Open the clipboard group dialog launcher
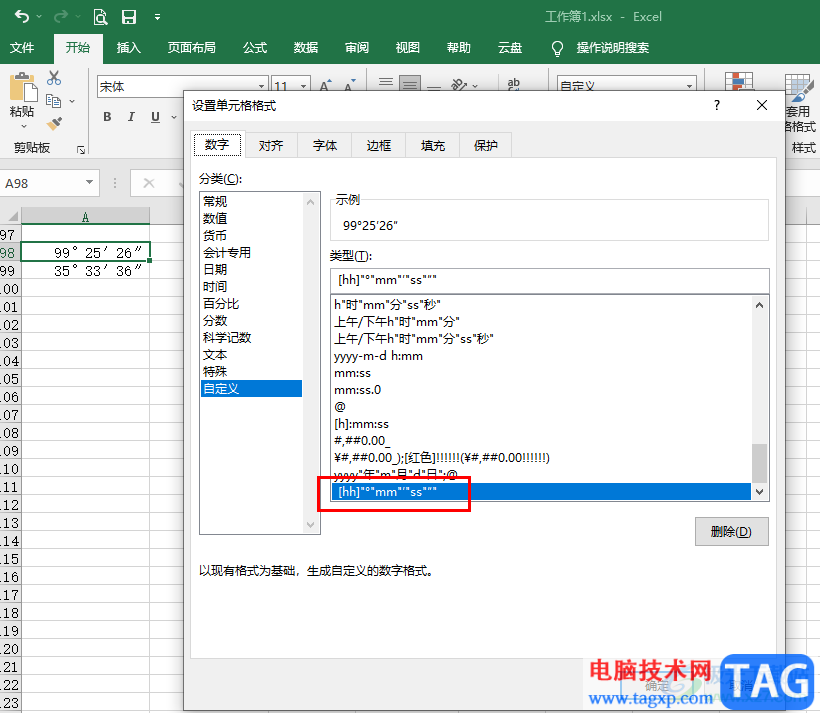This screenshot has height=713, width=820. click(81, 150)
